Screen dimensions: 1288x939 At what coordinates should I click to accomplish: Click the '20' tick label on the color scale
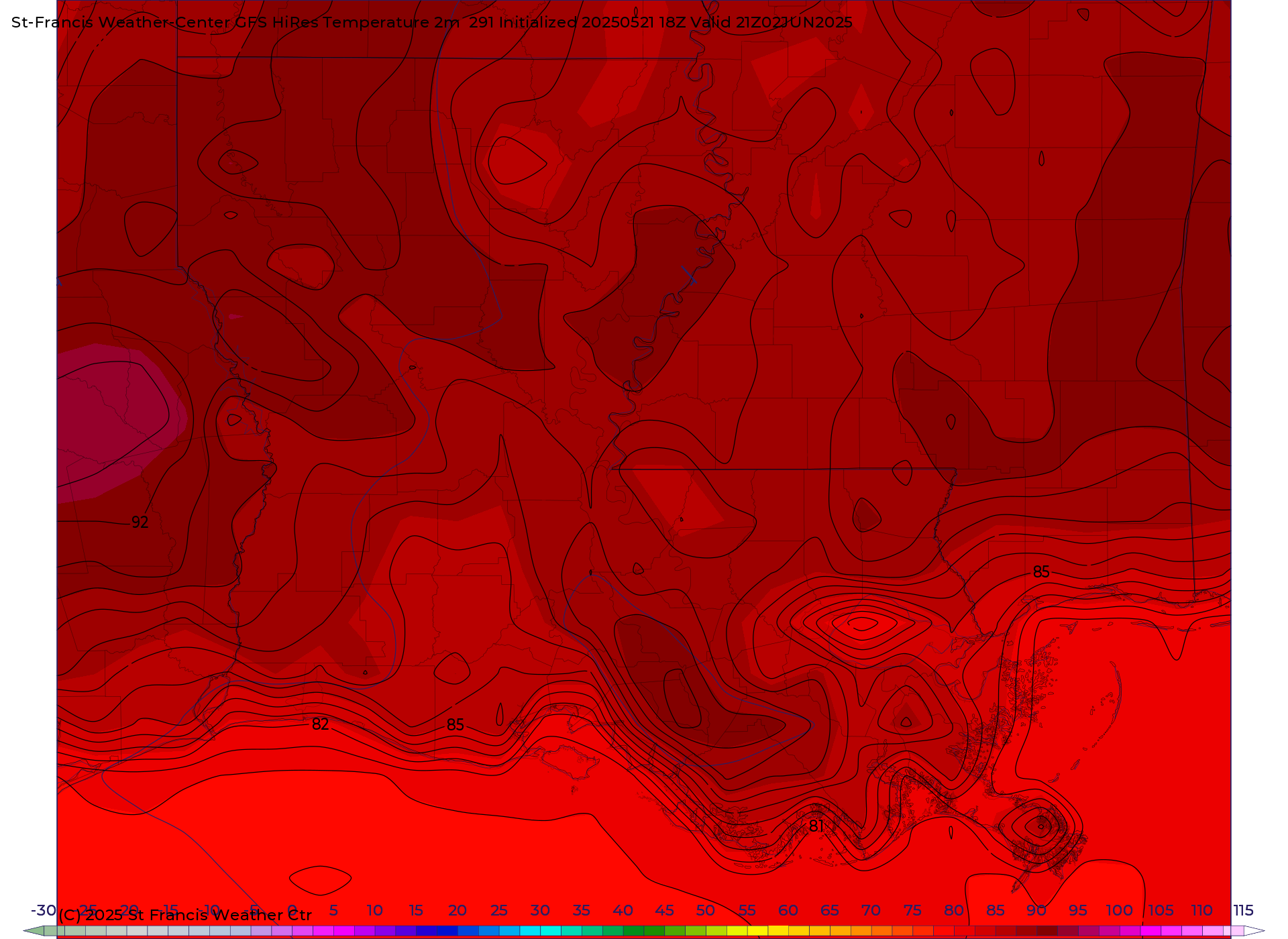pyautogui.click(x=458, y=910)
